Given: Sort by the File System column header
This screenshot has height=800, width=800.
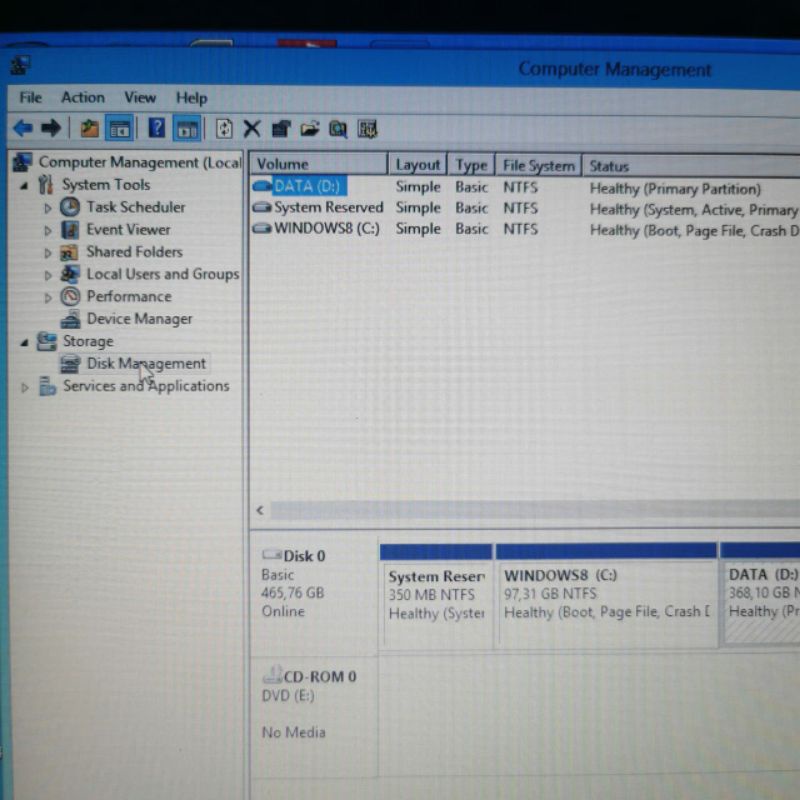Looking at the screenshot, I should pos(538,165).
